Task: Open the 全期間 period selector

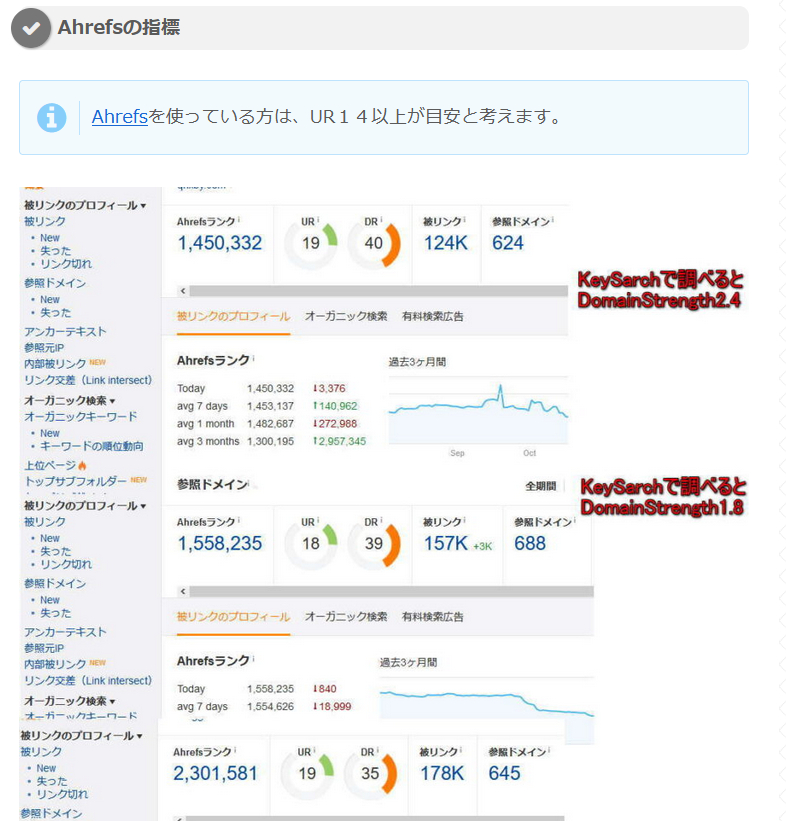Action: point(540,486)
